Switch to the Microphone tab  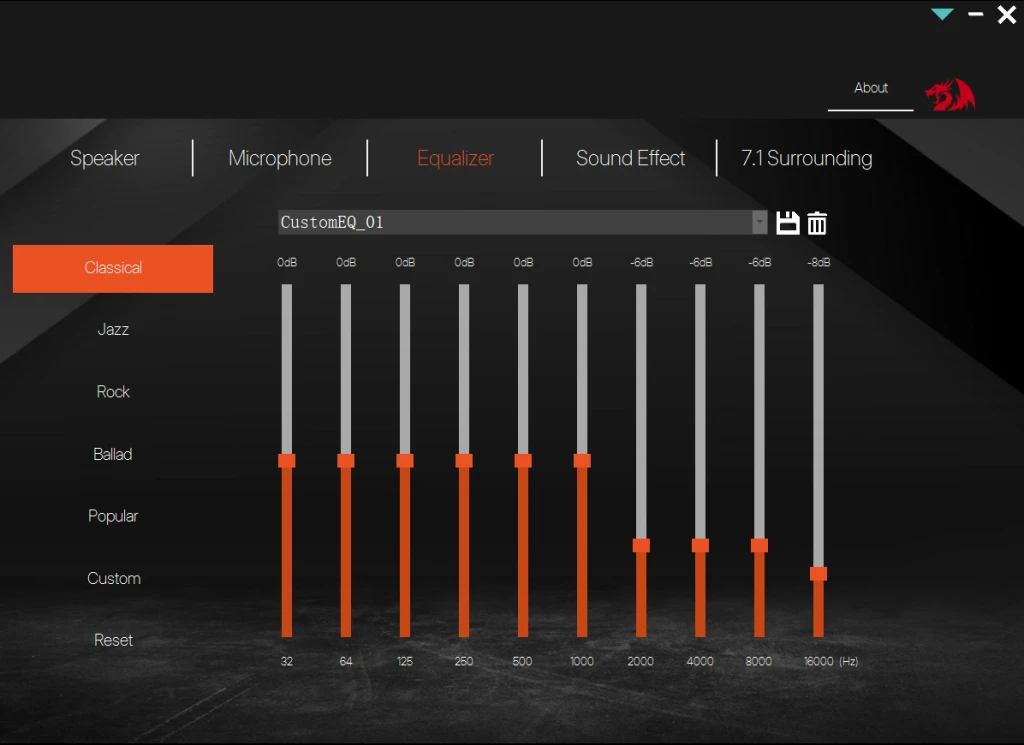point(280,158)
